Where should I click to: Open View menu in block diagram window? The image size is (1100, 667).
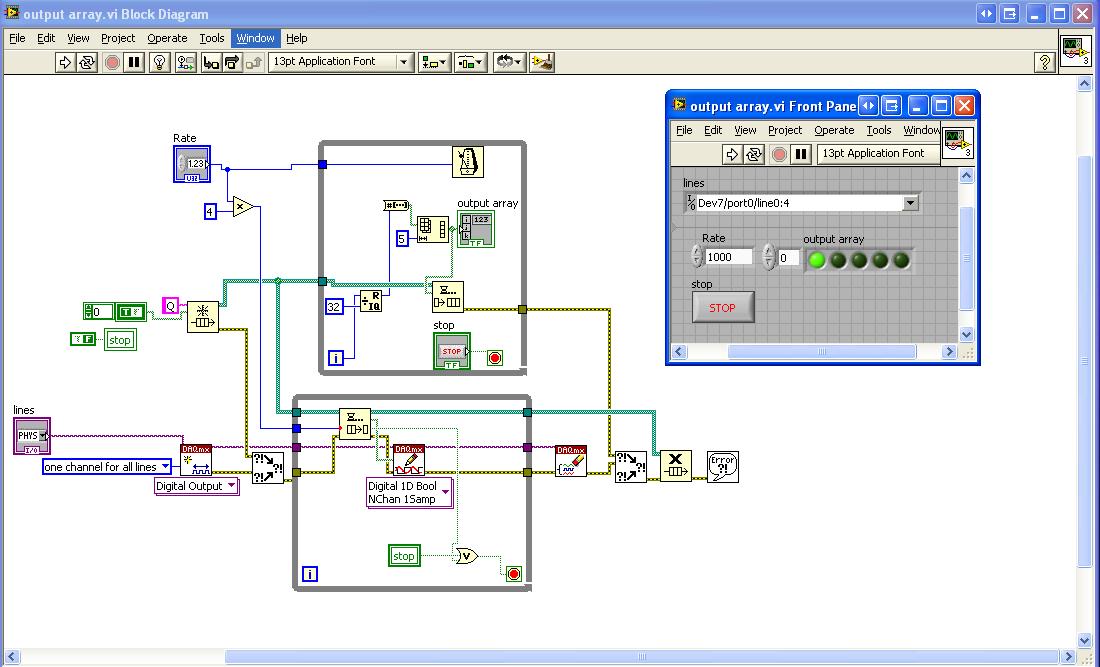click(78, 38)
